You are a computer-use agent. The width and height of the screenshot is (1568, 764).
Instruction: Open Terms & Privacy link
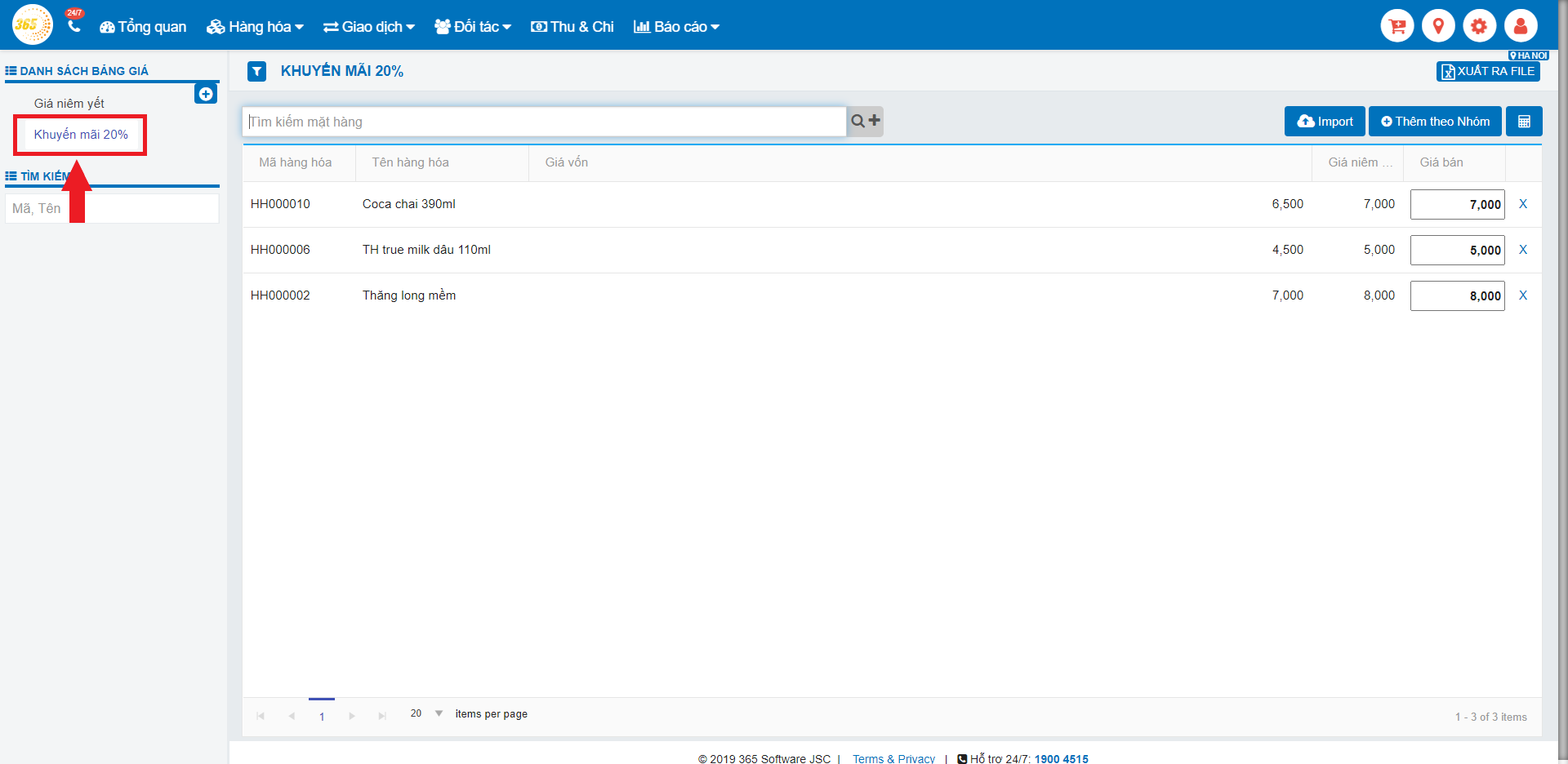click(893, 758)
